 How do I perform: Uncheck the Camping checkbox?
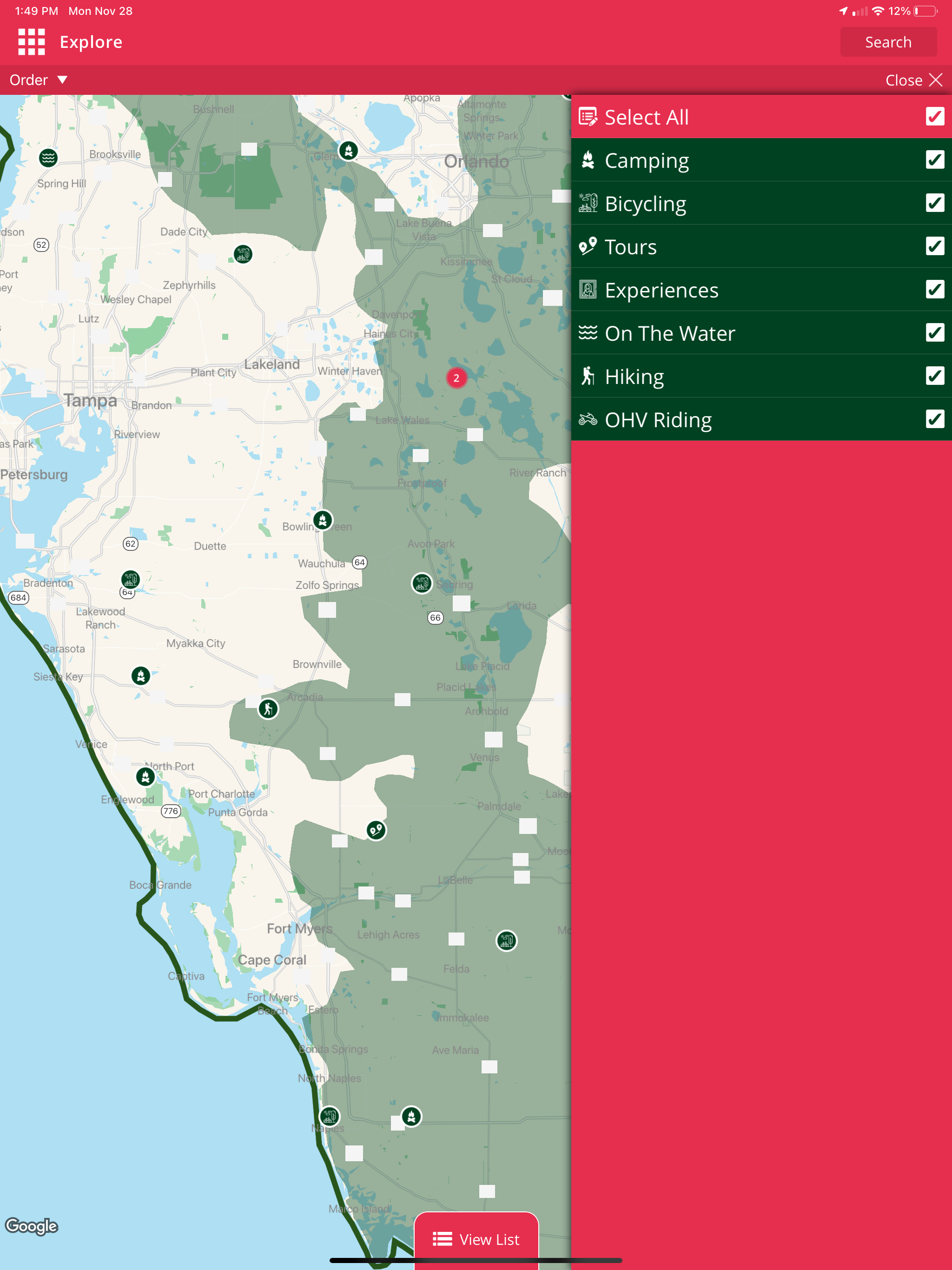pos(935,159)
